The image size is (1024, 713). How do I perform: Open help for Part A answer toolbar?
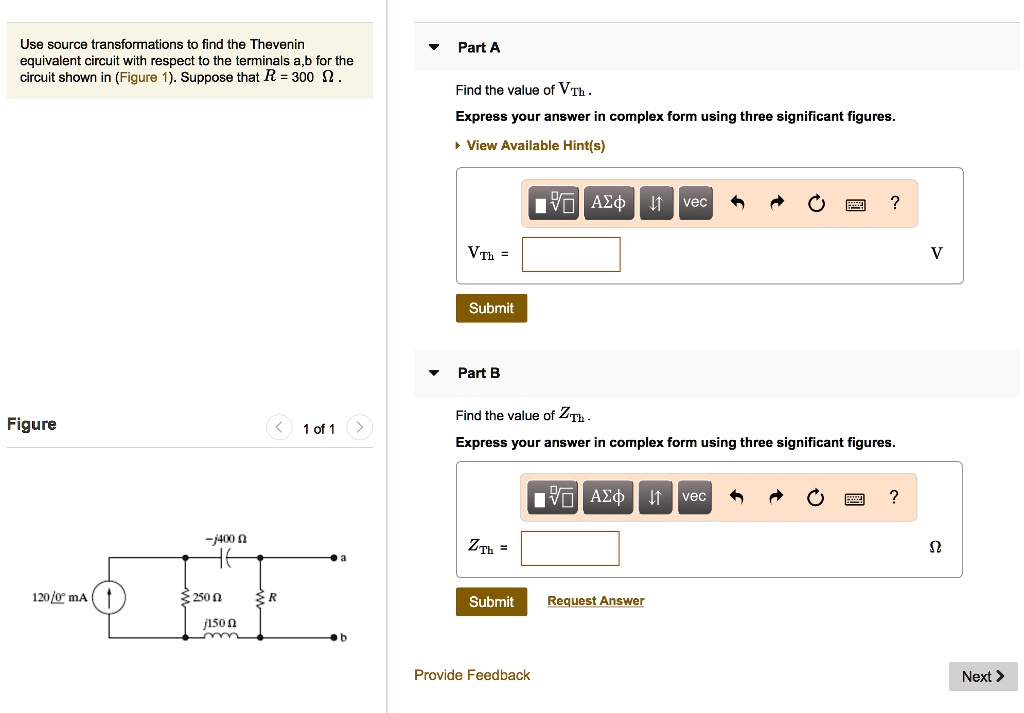coord(895,203)
